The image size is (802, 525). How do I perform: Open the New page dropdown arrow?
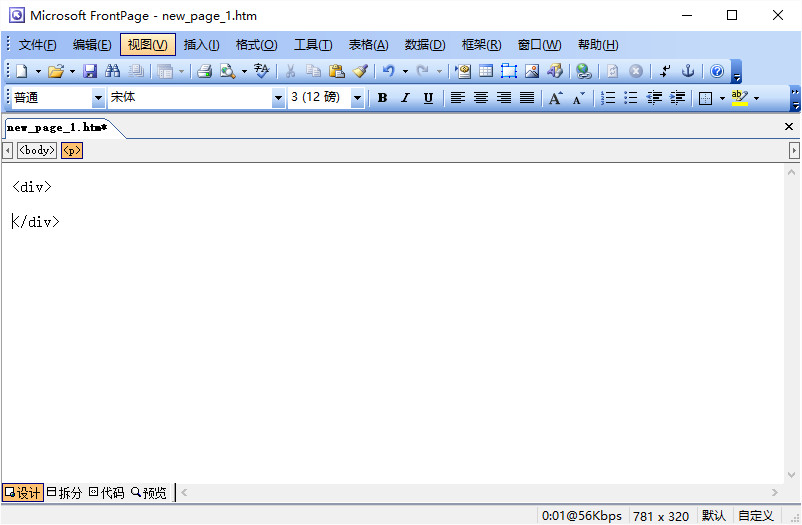coord(38,71)
